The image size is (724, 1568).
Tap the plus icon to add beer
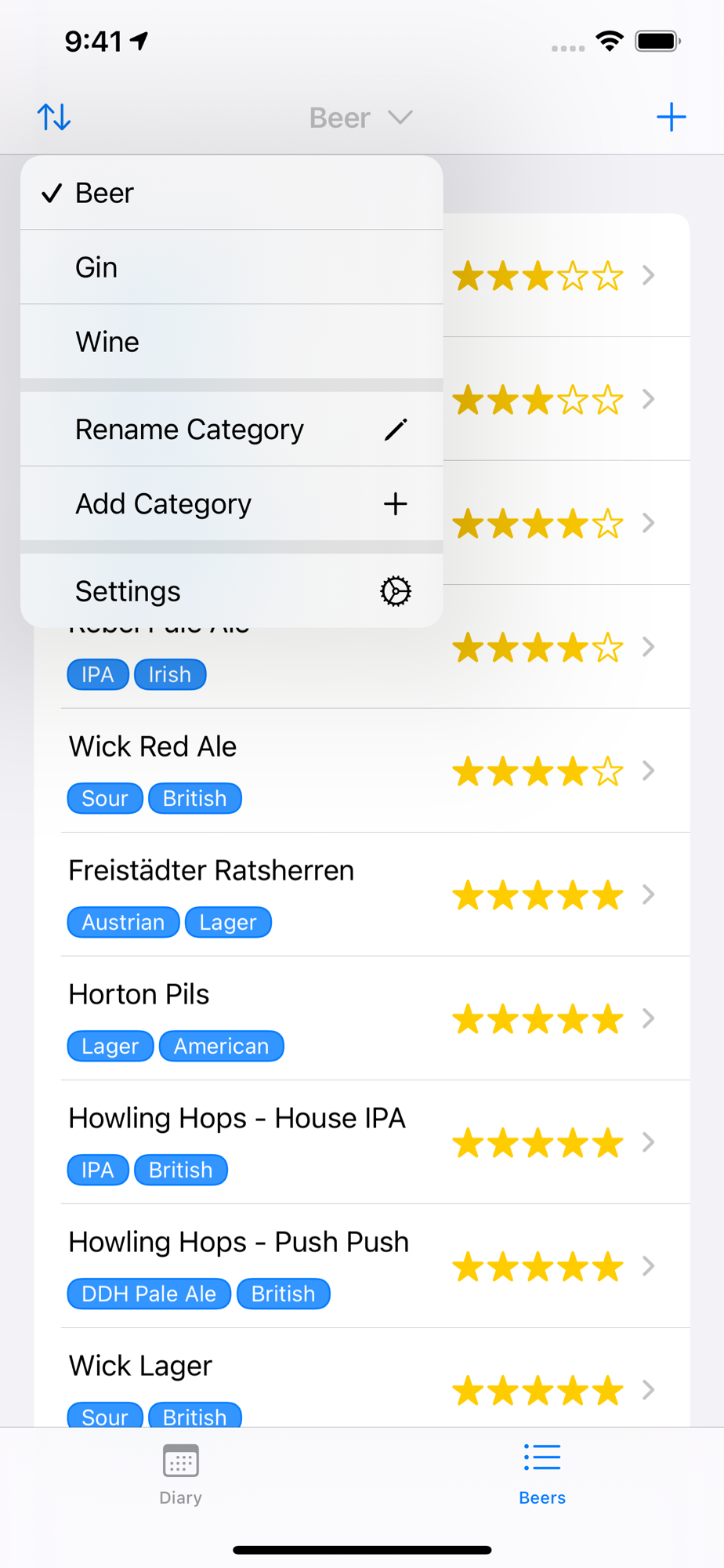tap(671, 118)
